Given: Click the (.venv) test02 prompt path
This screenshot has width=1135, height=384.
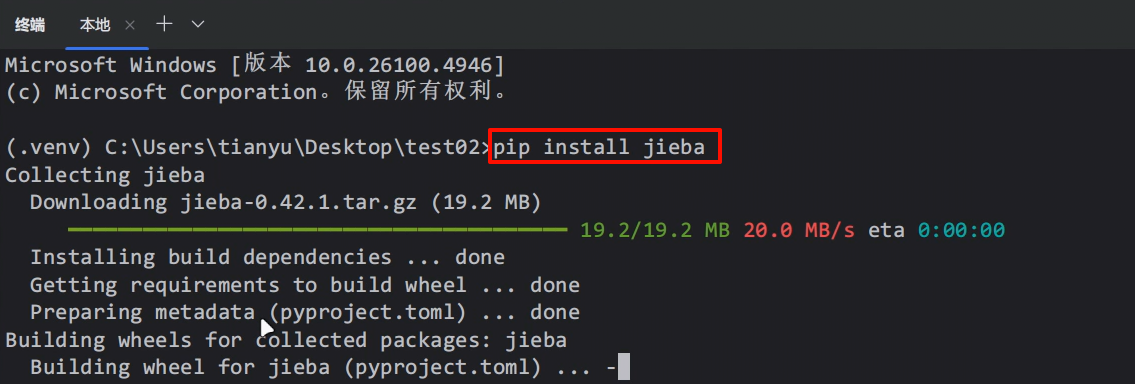Looking at the screenshot, I should point(248,147).
